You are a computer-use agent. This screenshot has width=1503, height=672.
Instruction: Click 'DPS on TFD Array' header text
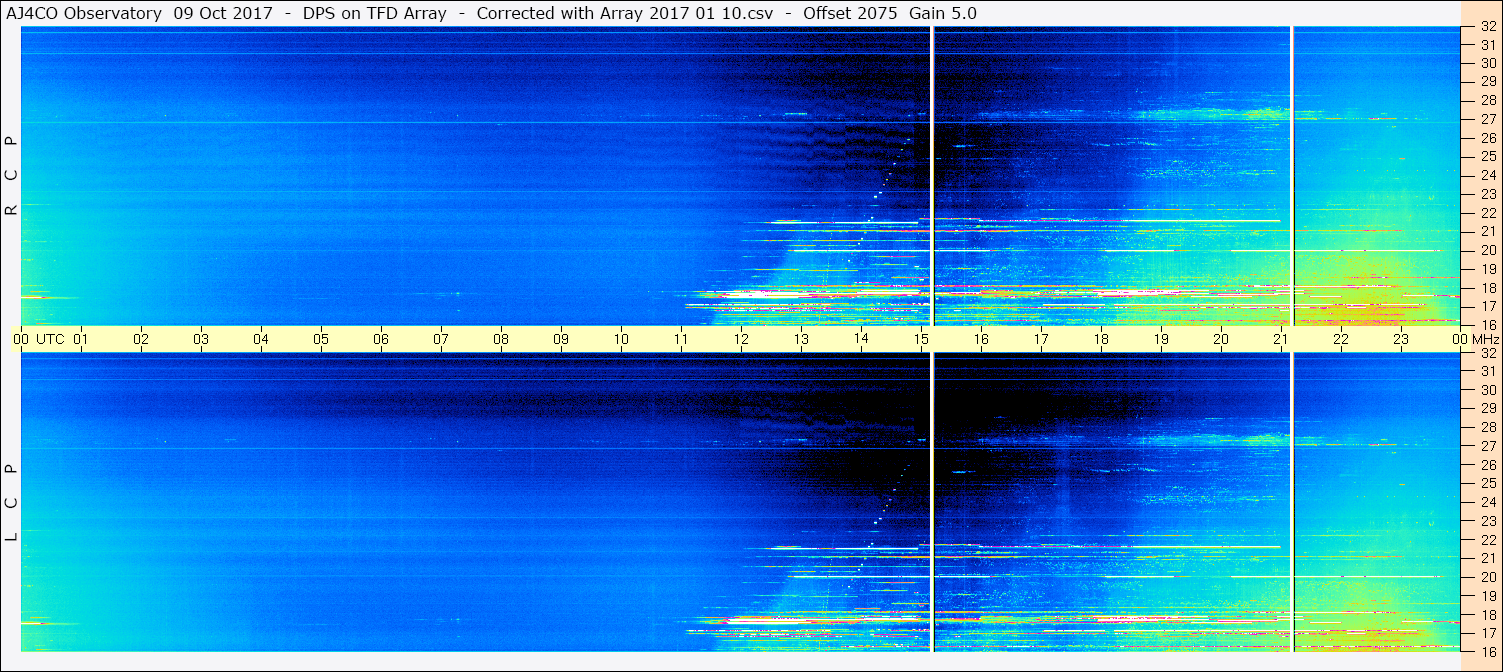[x=375, y=13]
